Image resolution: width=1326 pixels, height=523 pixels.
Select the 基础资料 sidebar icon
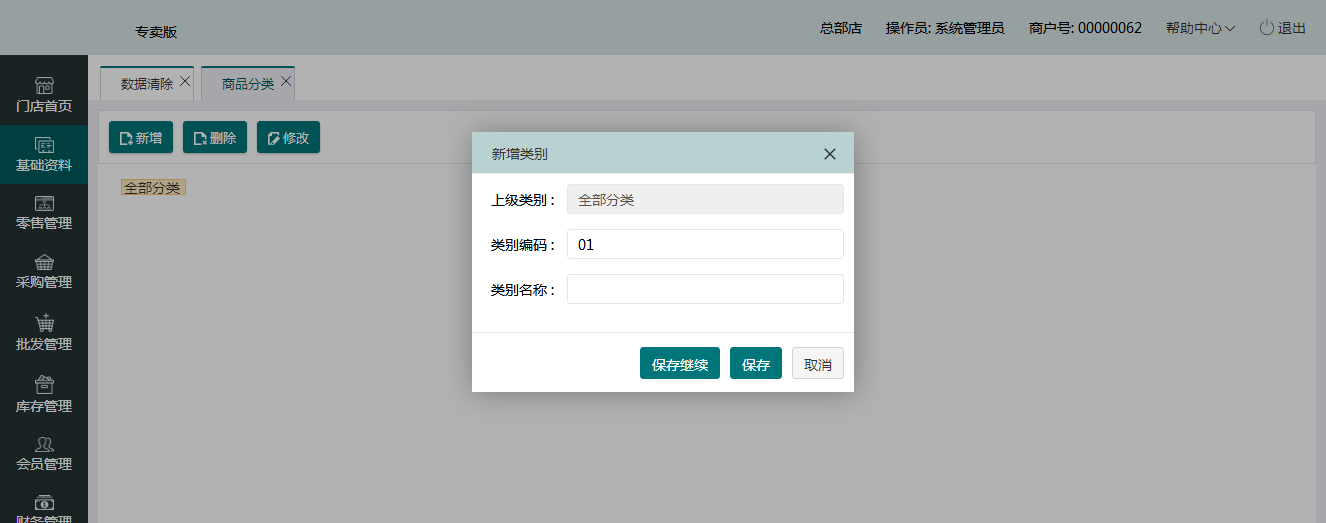tap(44, 146)
